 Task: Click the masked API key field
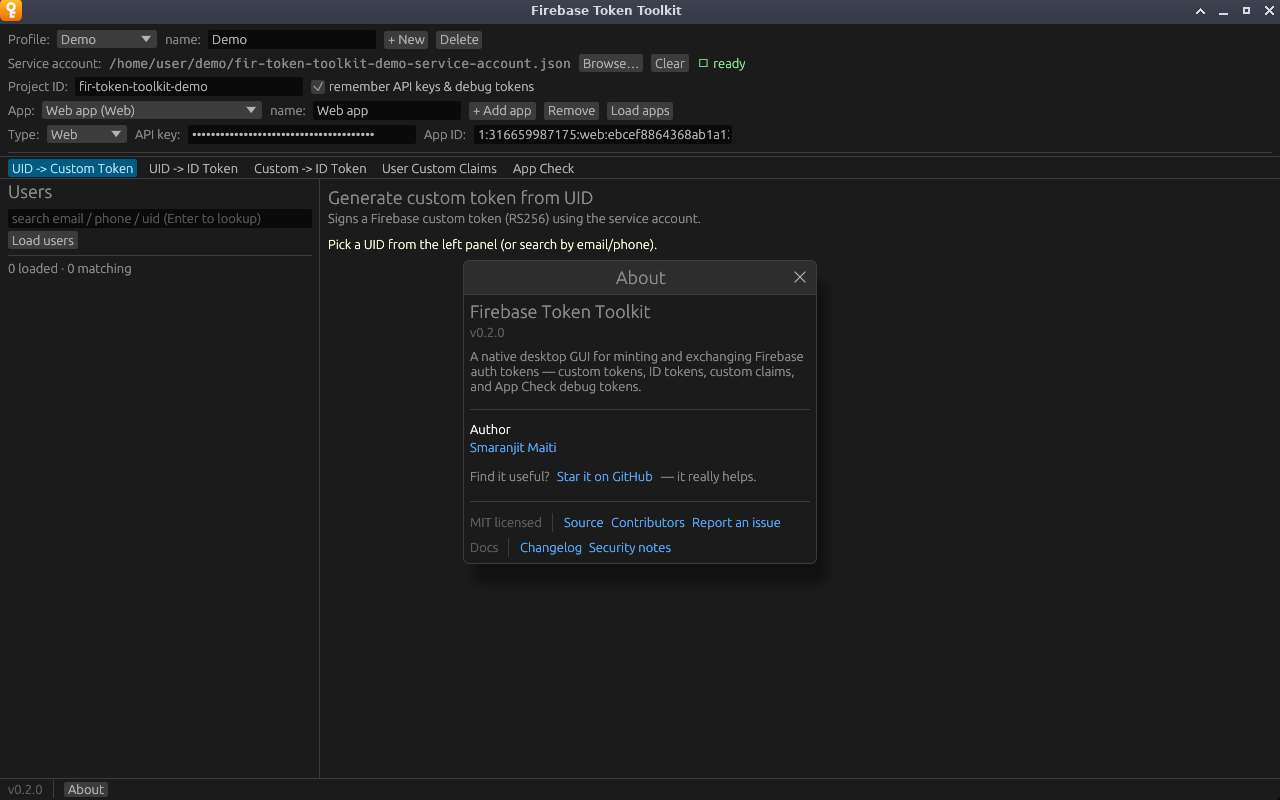pos(302,134)
